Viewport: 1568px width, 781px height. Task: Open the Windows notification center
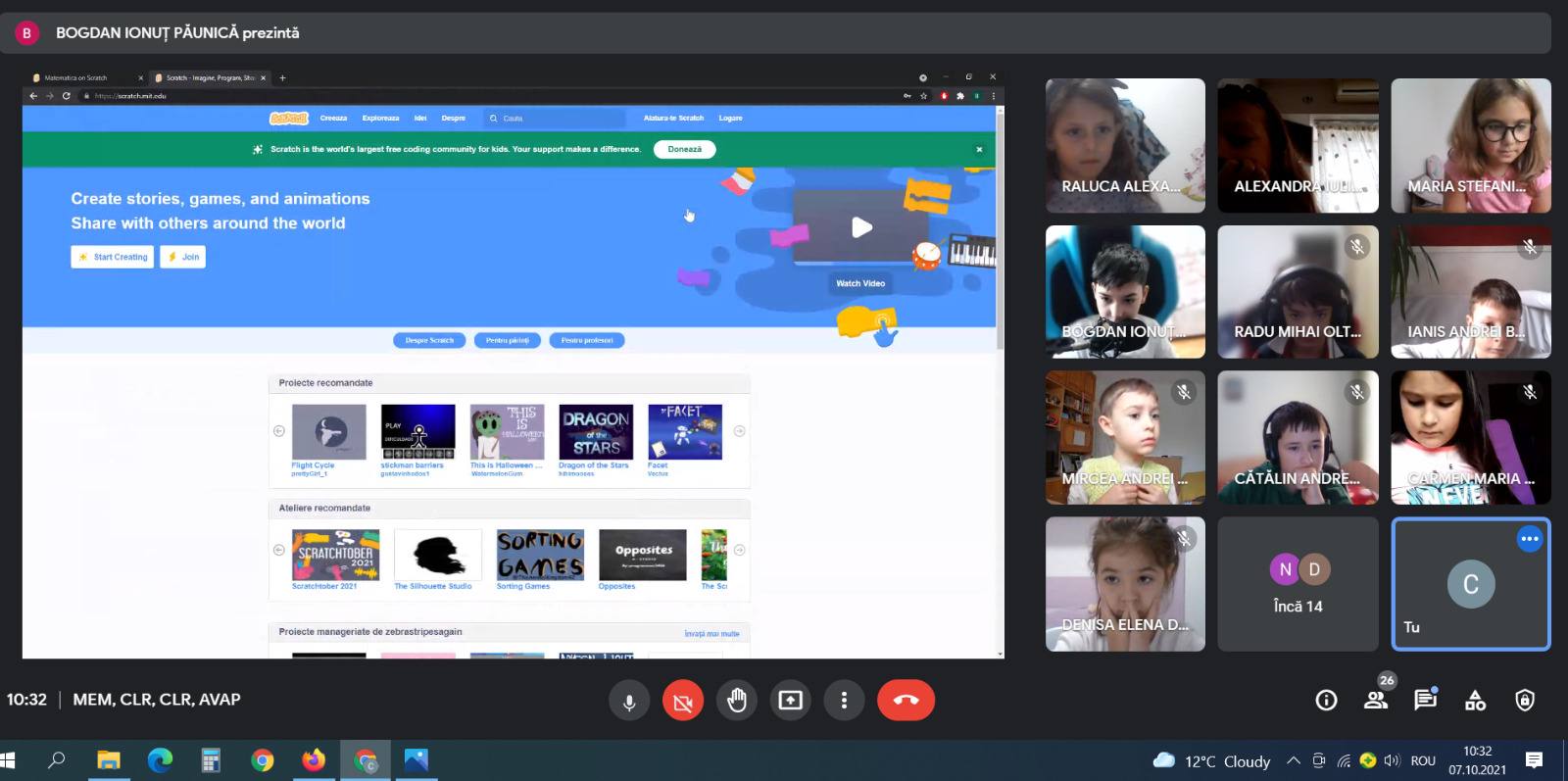[x=1535, y=760]
